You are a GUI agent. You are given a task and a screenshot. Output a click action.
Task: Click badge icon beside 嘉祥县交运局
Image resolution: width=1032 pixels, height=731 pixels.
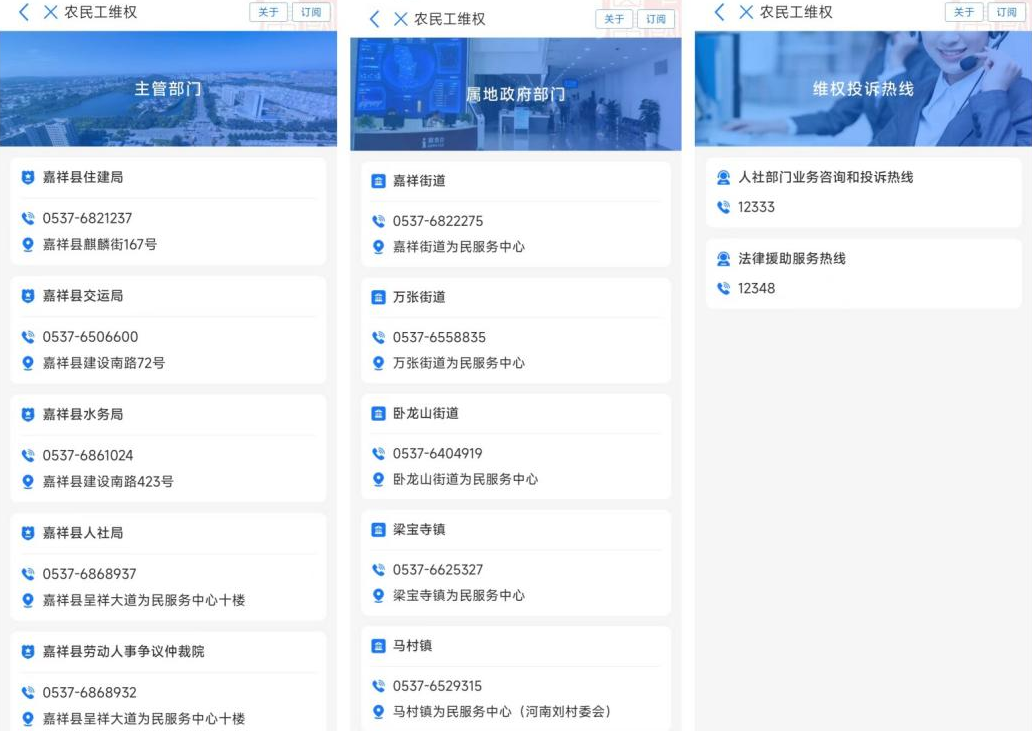(x=28, y=295)
